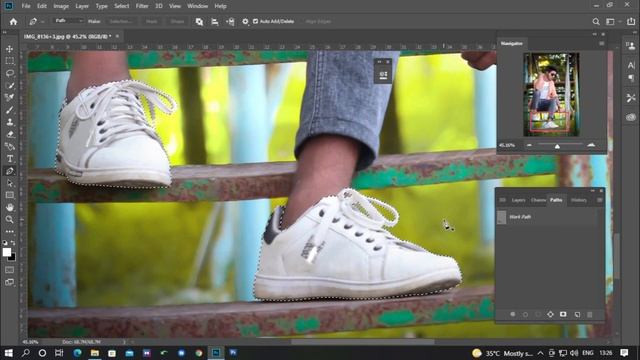Viewport: 640px width, 360px height.
Task: Switch to the History tab
Action: (579, 200)
